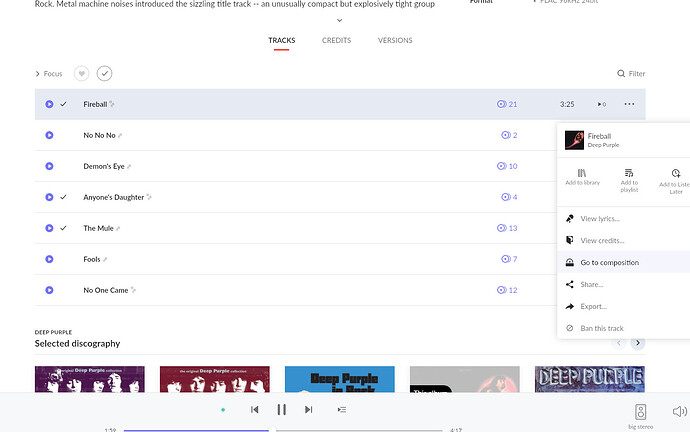Open The Mule performances count 13

507,228
